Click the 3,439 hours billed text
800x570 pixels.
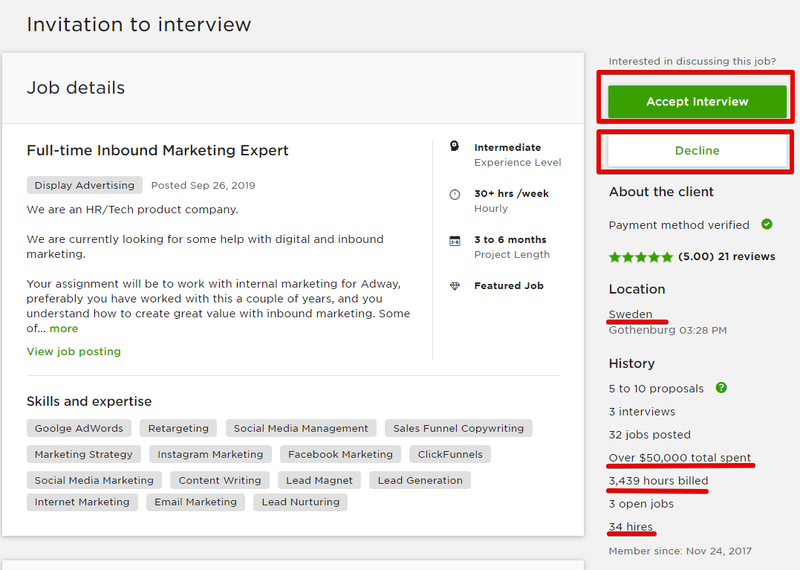[658, 481]
